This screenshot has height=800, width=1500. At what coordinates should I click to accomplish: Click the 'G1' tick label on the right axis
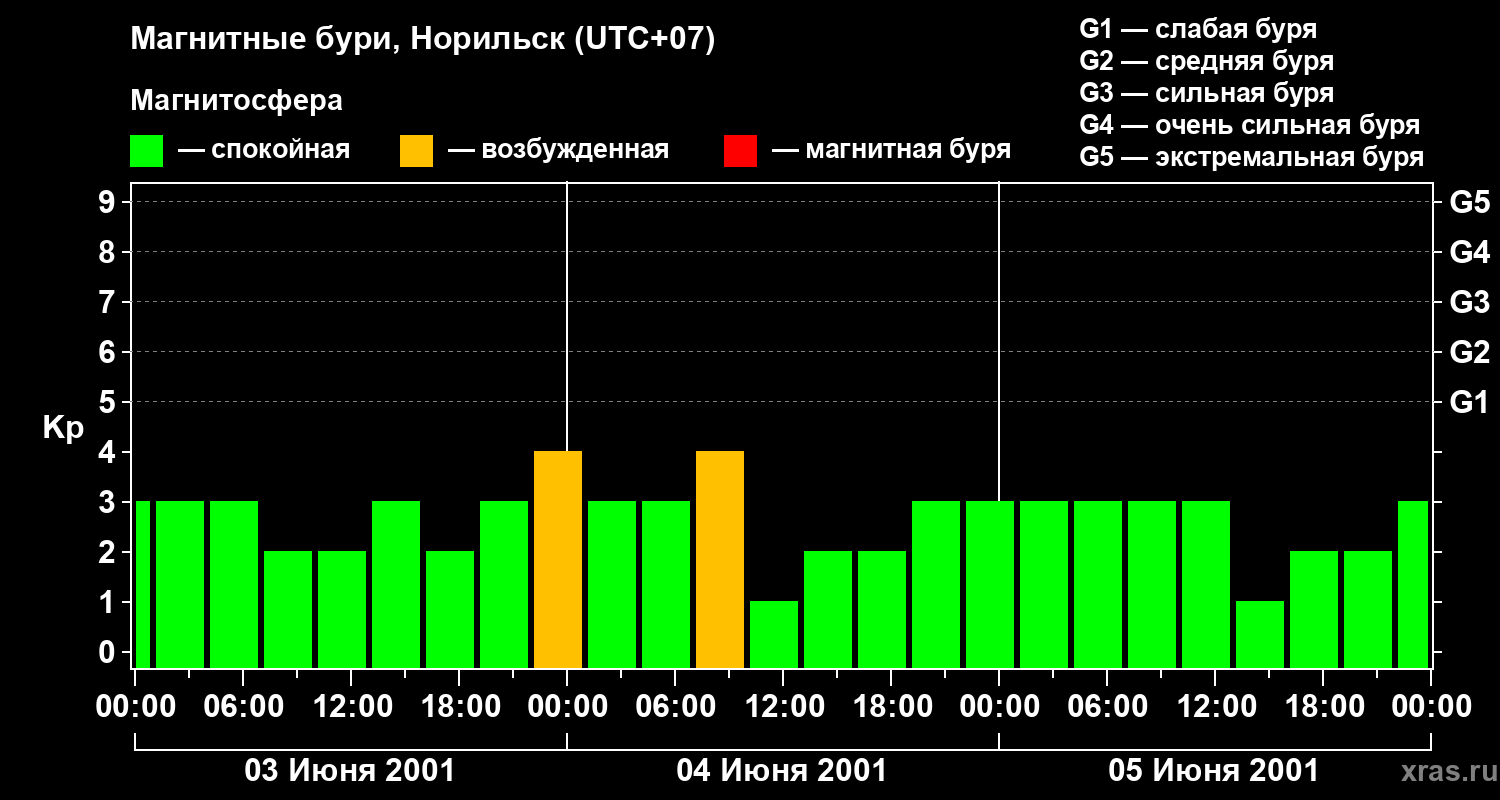1469,402
